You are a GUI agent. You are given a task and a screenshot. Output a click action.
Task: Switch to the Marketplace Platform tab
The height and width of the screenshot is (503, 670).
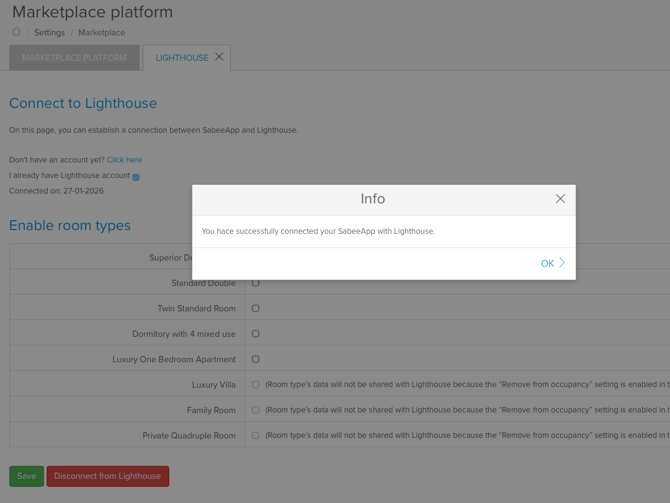click(x=74, y=58)
